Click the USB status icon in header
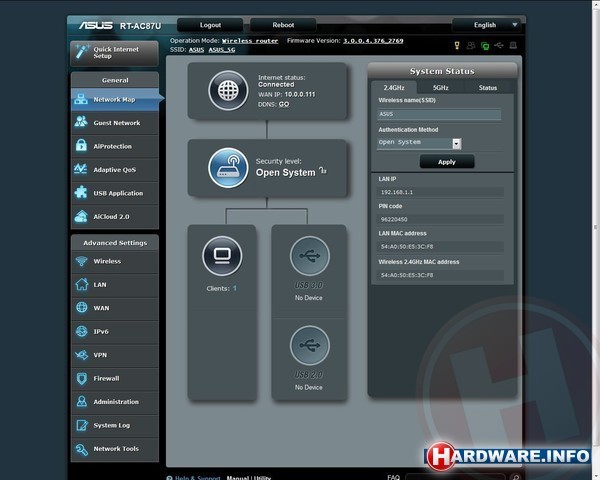The height and width of the screenshot is (480, 600). (499, 46)
